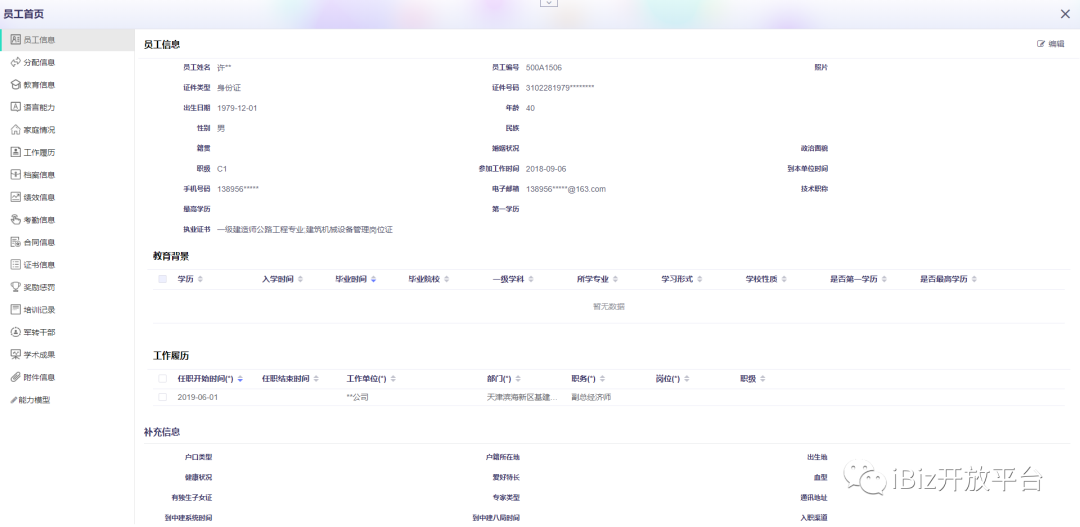Open 奖励惩罚 trophy icon
Image resolution: width=1080 pixels, height=527 pixels.
(x=16, y=287)
